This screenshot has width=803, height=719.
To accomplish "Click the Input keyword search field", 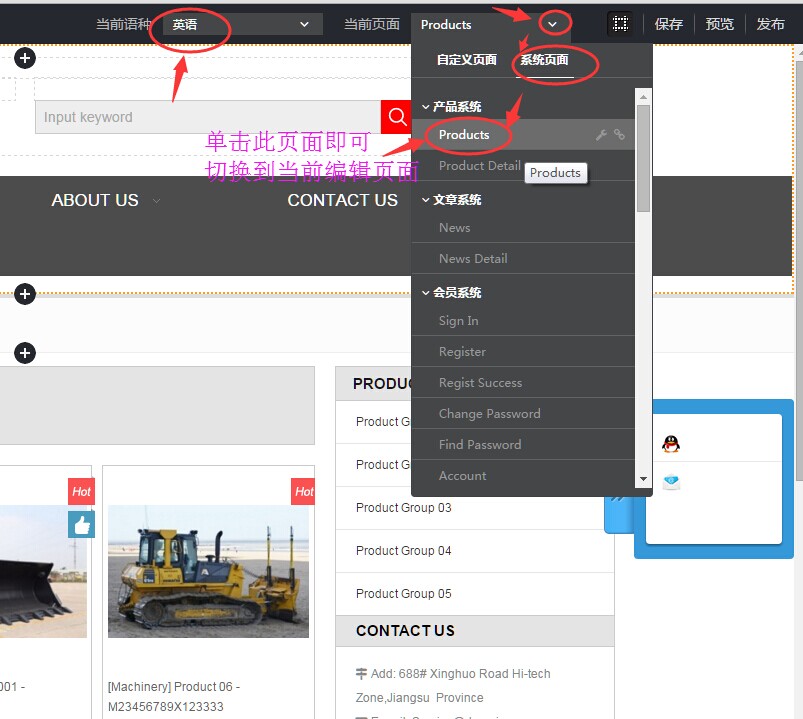I will [x=200, y=117].
